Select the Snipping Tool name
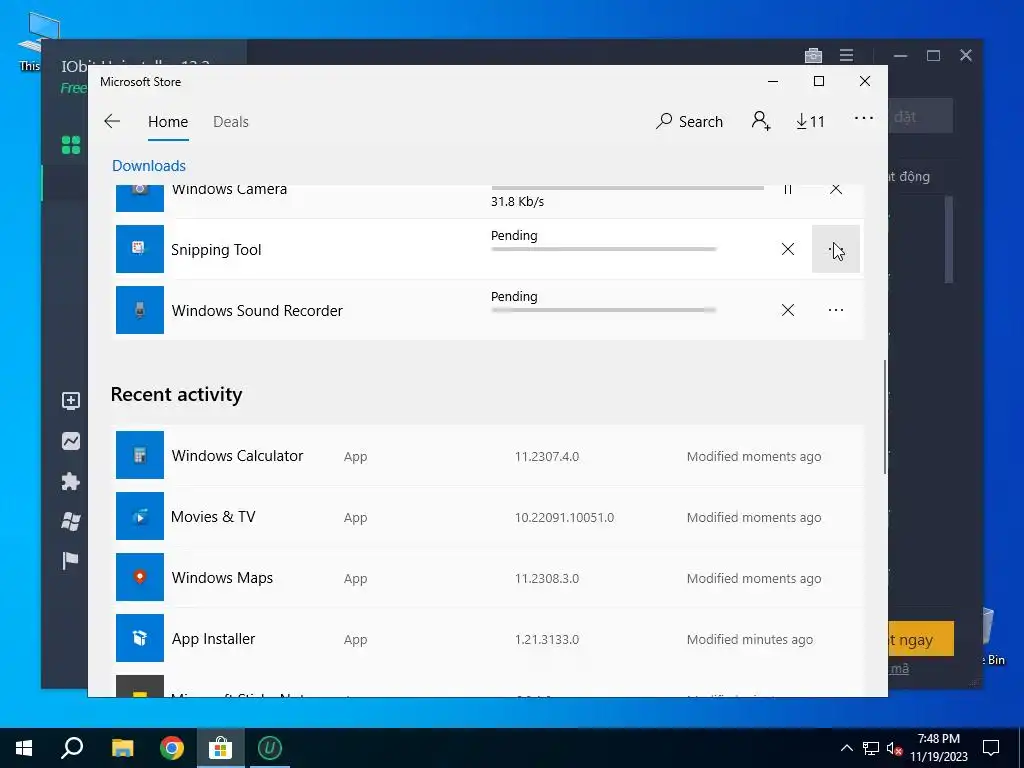 coord(216,249)
